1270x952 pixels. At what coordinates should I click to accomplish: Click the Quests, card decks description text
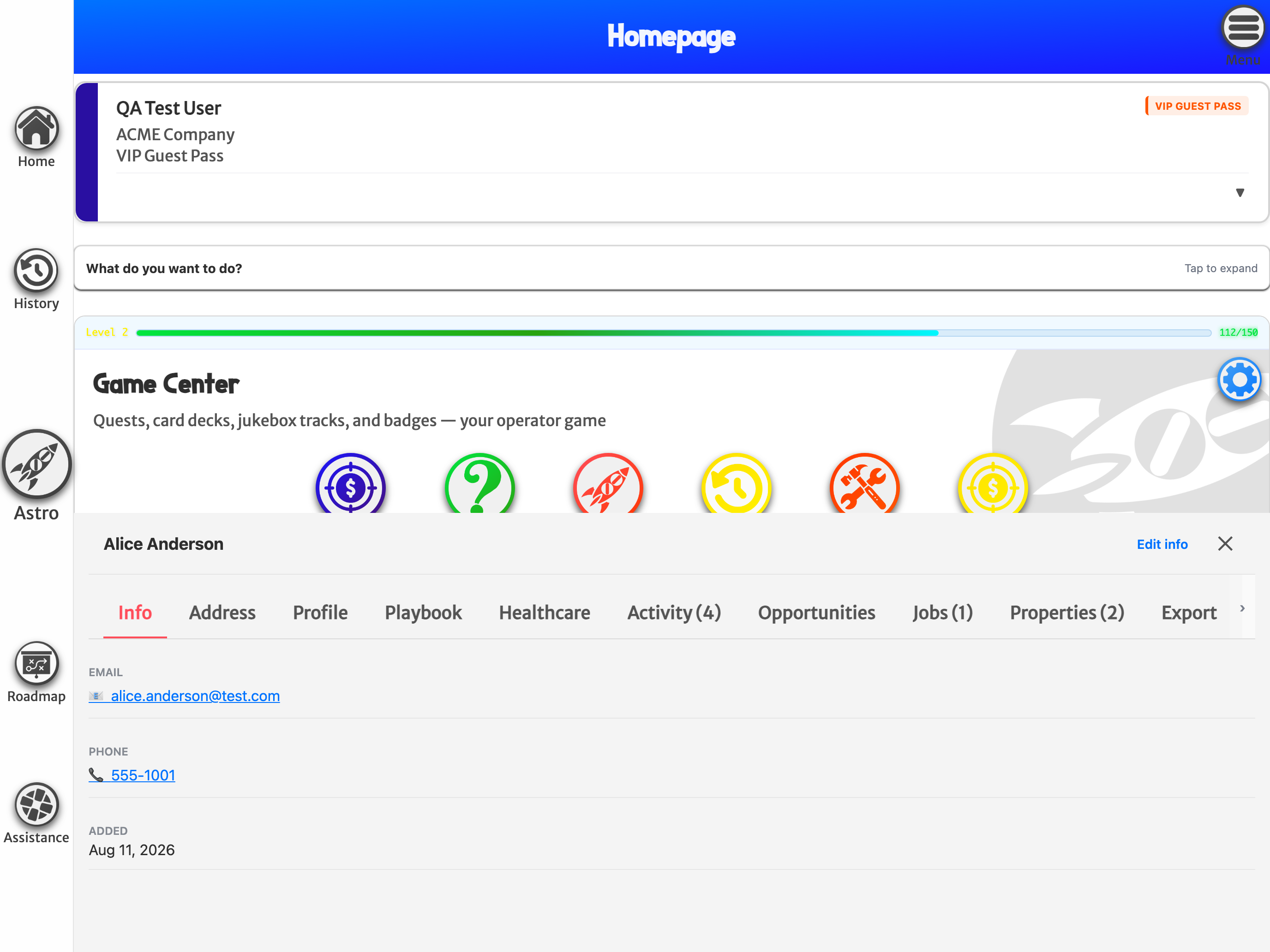point(349,421)
